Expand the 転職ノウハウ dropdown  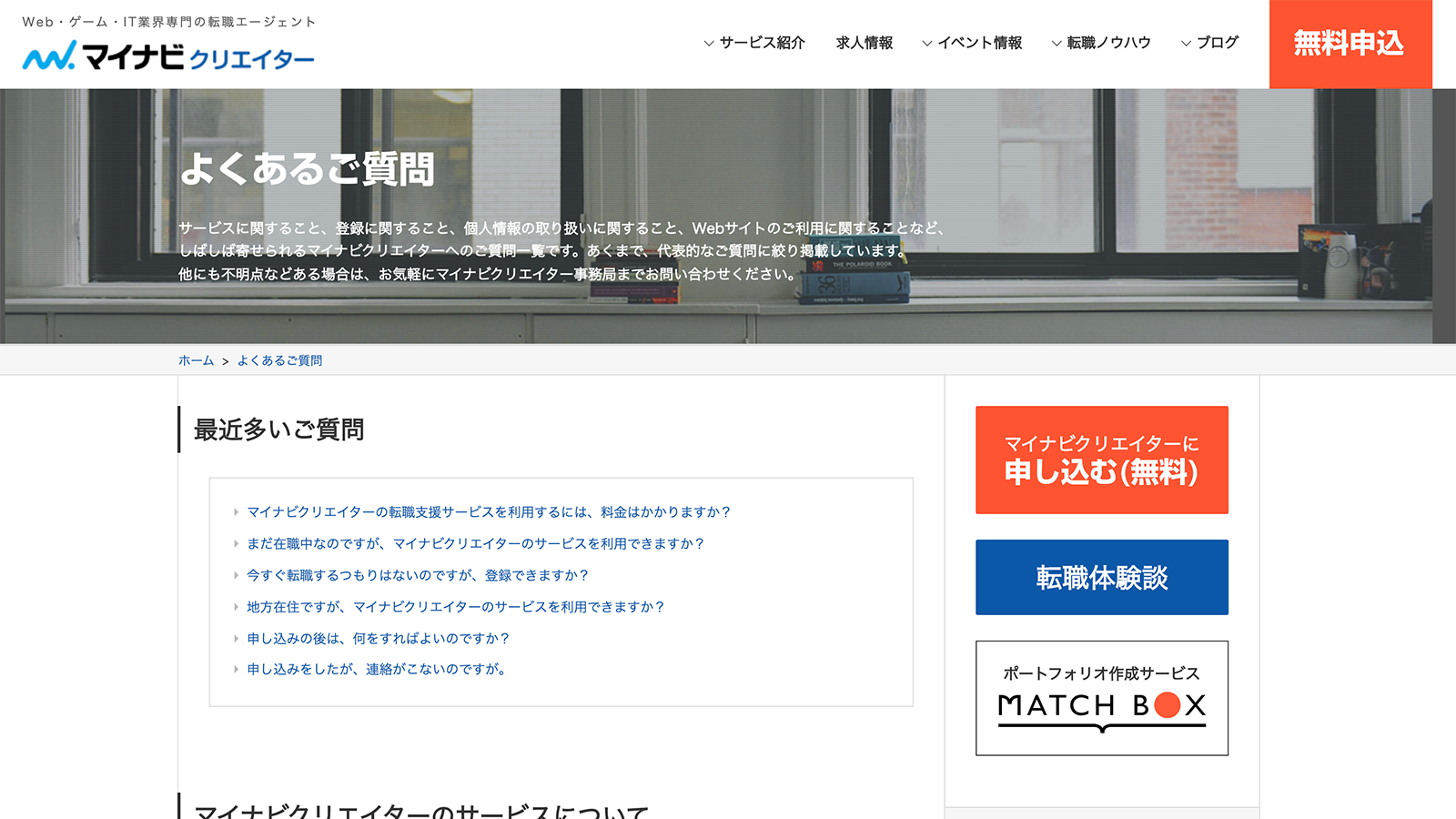click(x=1101, y=43)
